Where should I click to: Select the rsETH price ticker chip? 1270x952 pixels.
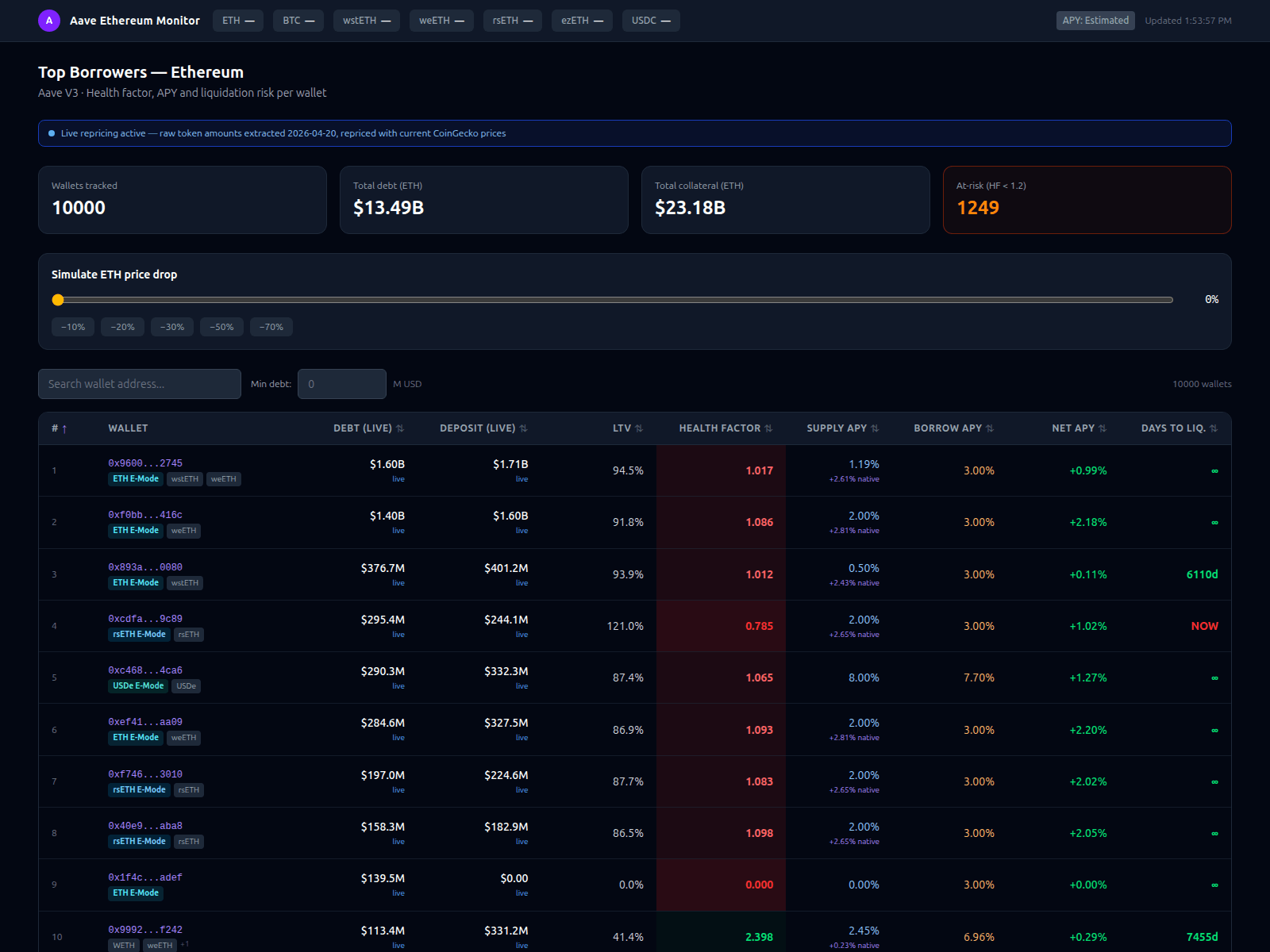pyautogui.click(x=513, y=21)
